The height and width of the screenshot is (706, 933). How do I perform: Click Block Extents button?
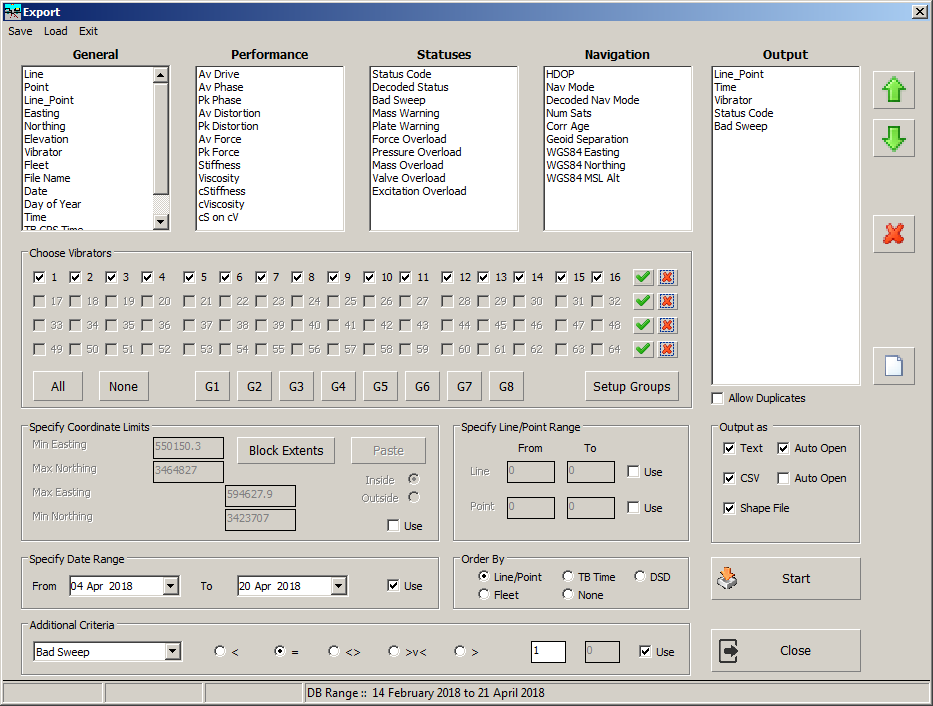[x=286, y=451]
